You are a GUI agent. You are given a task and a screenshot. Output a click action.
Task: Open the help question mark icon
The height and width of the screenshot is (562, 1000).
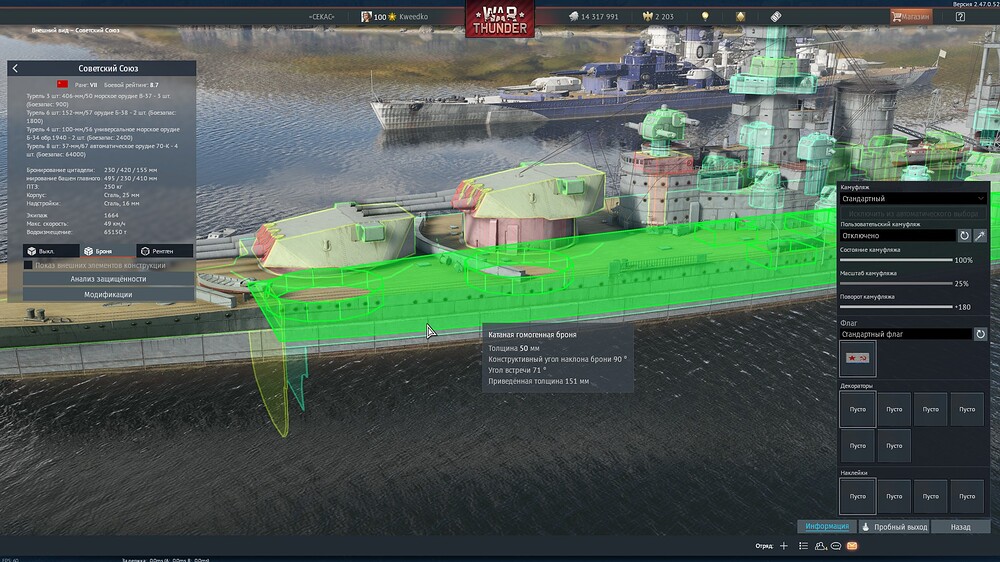960,17
